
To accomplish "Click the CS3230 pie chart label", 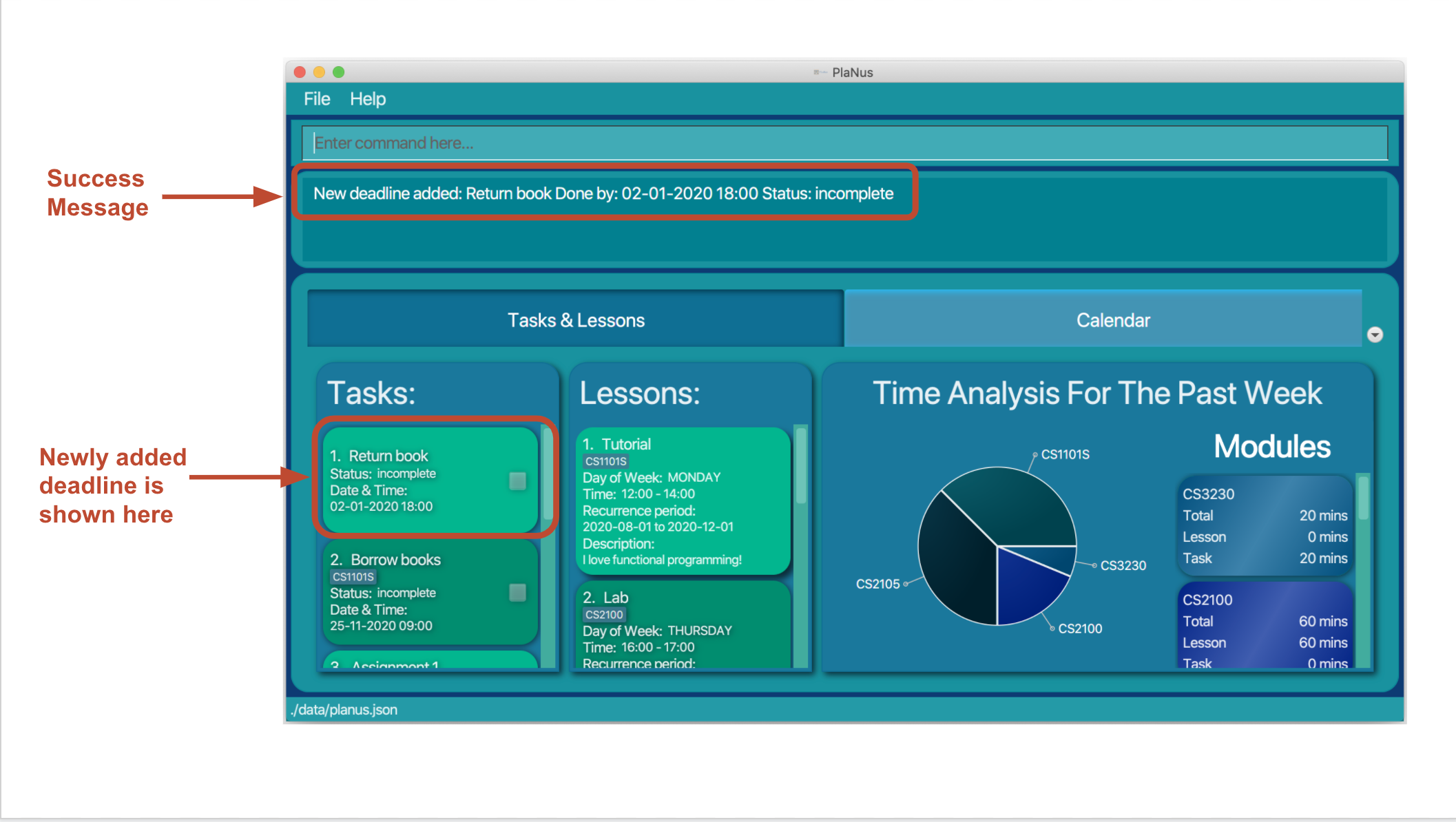I will coord(1123,565).
